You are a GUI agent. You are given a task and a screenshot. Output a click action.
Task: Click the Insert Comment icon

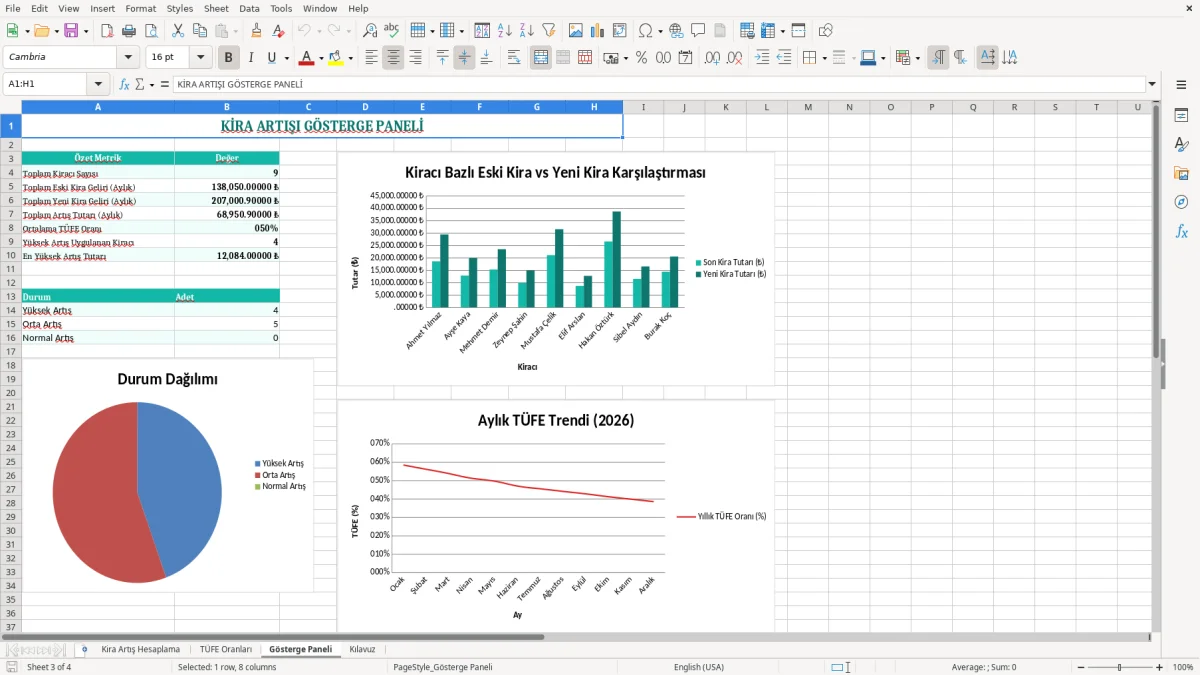698,31
